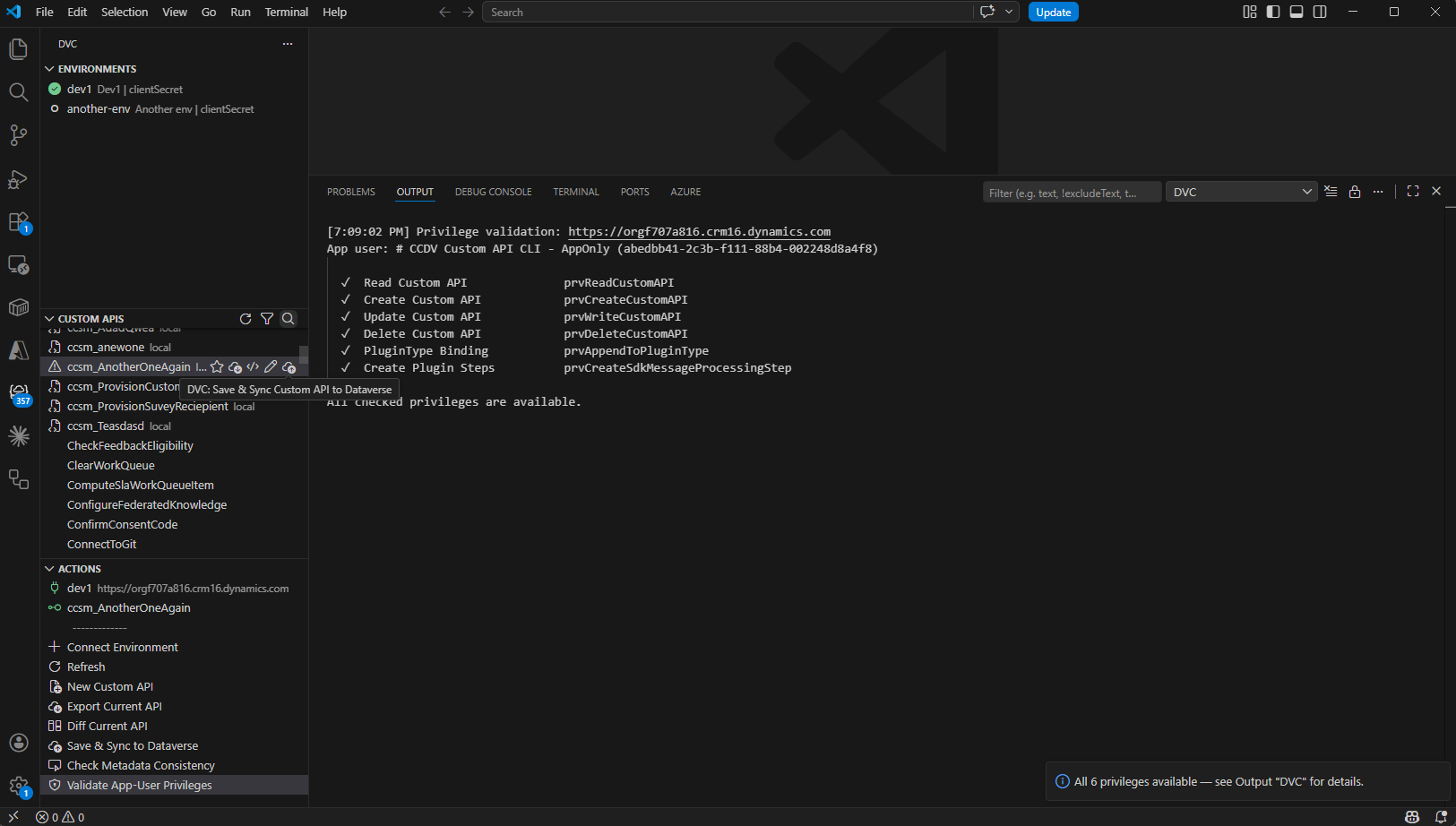This screenshot has height=826, width=1456.
Task: Open Accounts menu in activity bar
Action: [19, 743]
